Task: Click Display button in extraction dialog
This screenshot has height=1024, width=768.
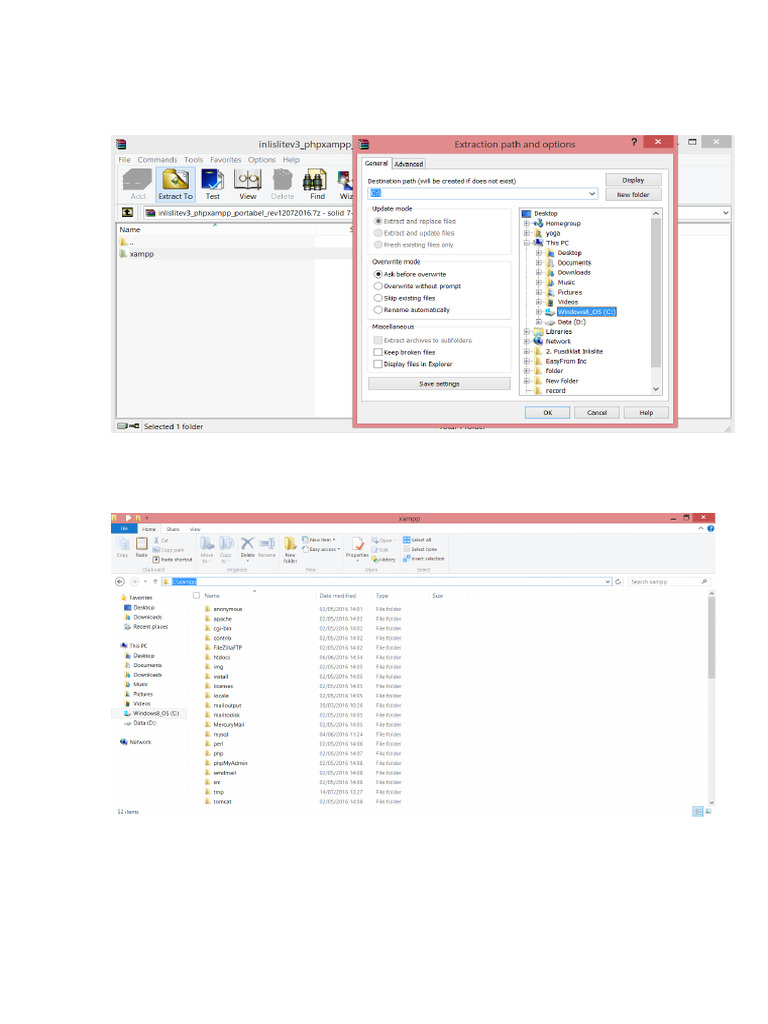Action: pos(633,180)
